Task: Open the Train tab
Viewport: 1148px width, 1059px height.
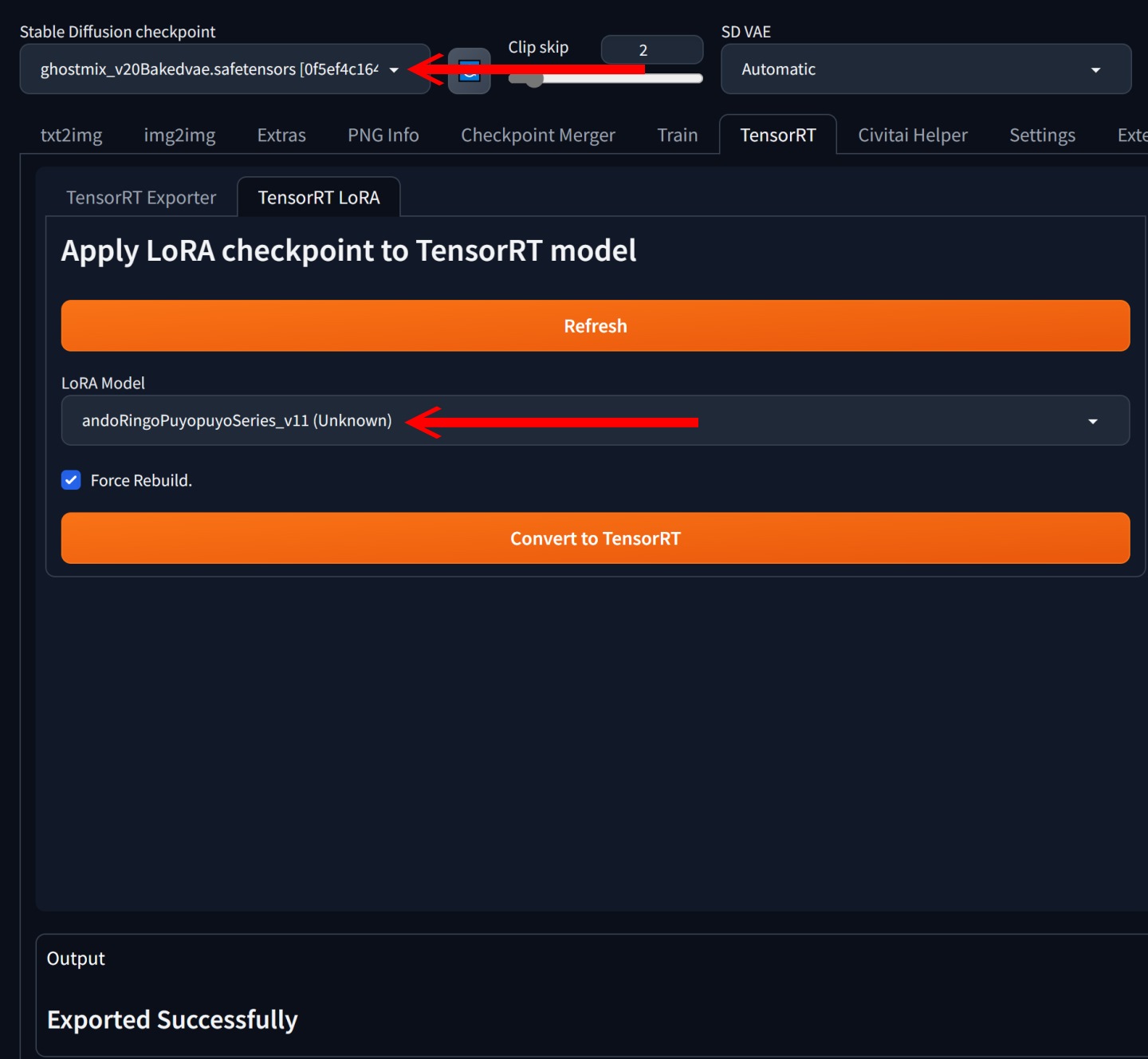Action: tap(677, 135)
